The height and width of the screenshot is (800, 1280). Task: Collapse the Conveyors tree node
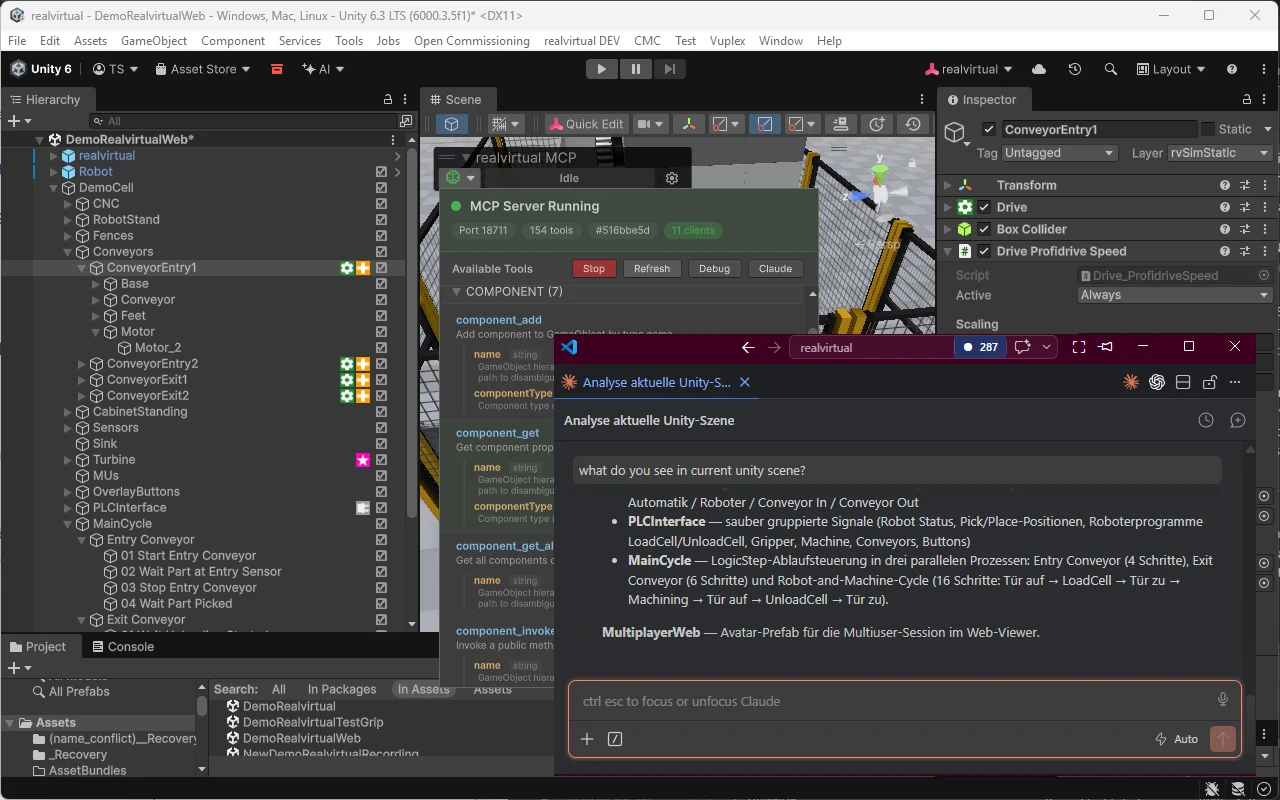pos(68,252)
